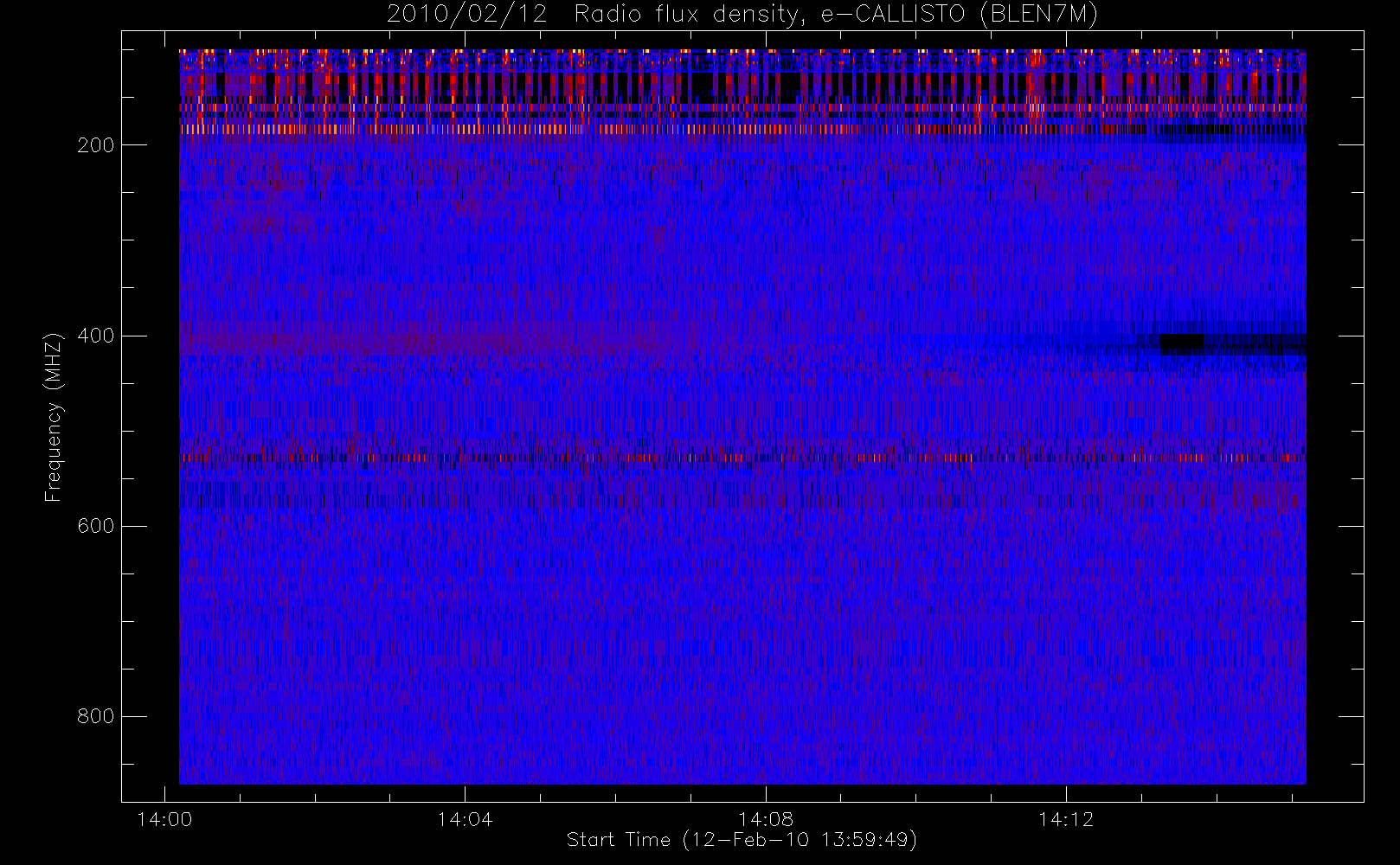Click the red interference line near 530 MHz
The image size is (1400, 865).
click(742, 458)
